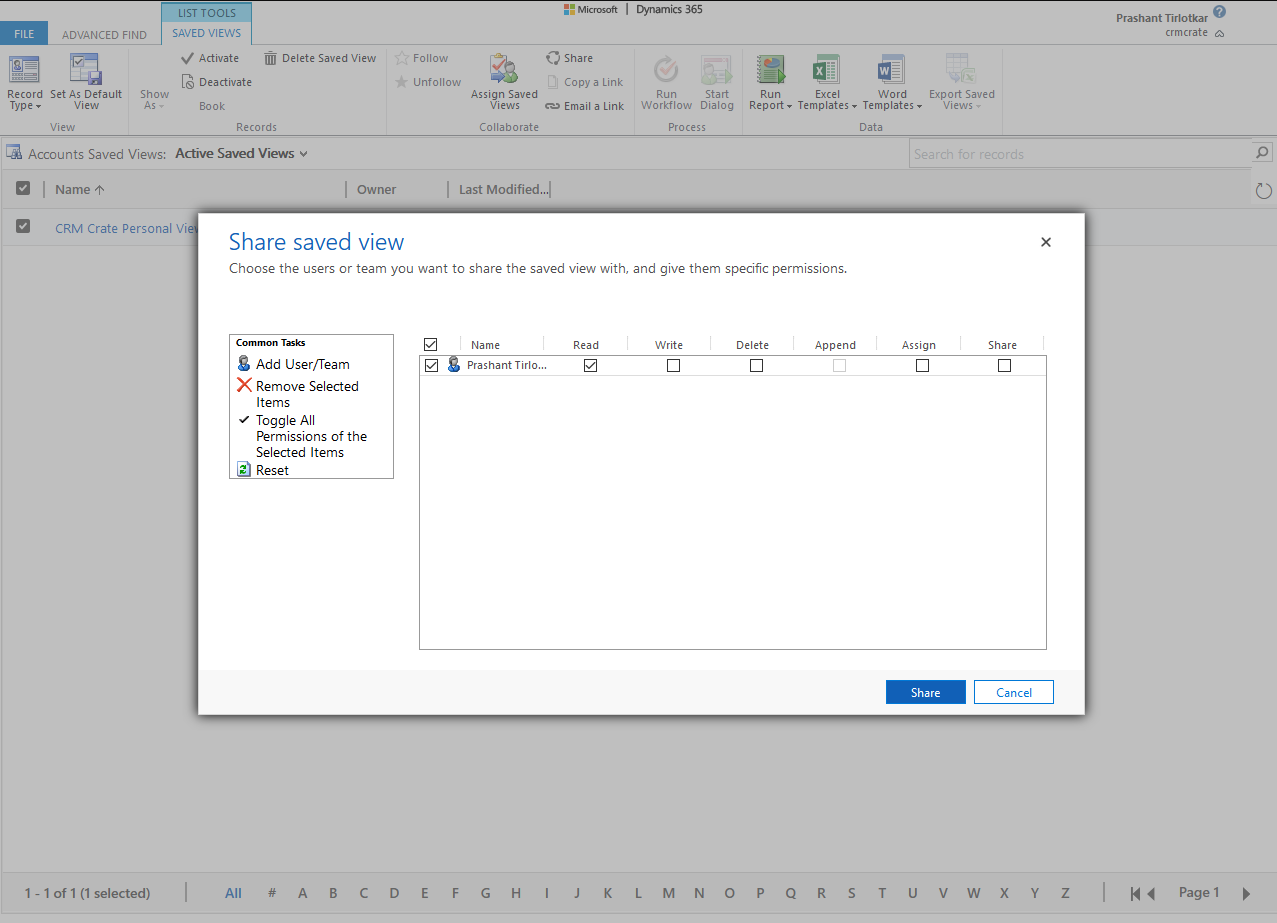Viewport: 1277px width, 923px height.
Task: Click the Share button in the dialog
Action: point(925,691)
